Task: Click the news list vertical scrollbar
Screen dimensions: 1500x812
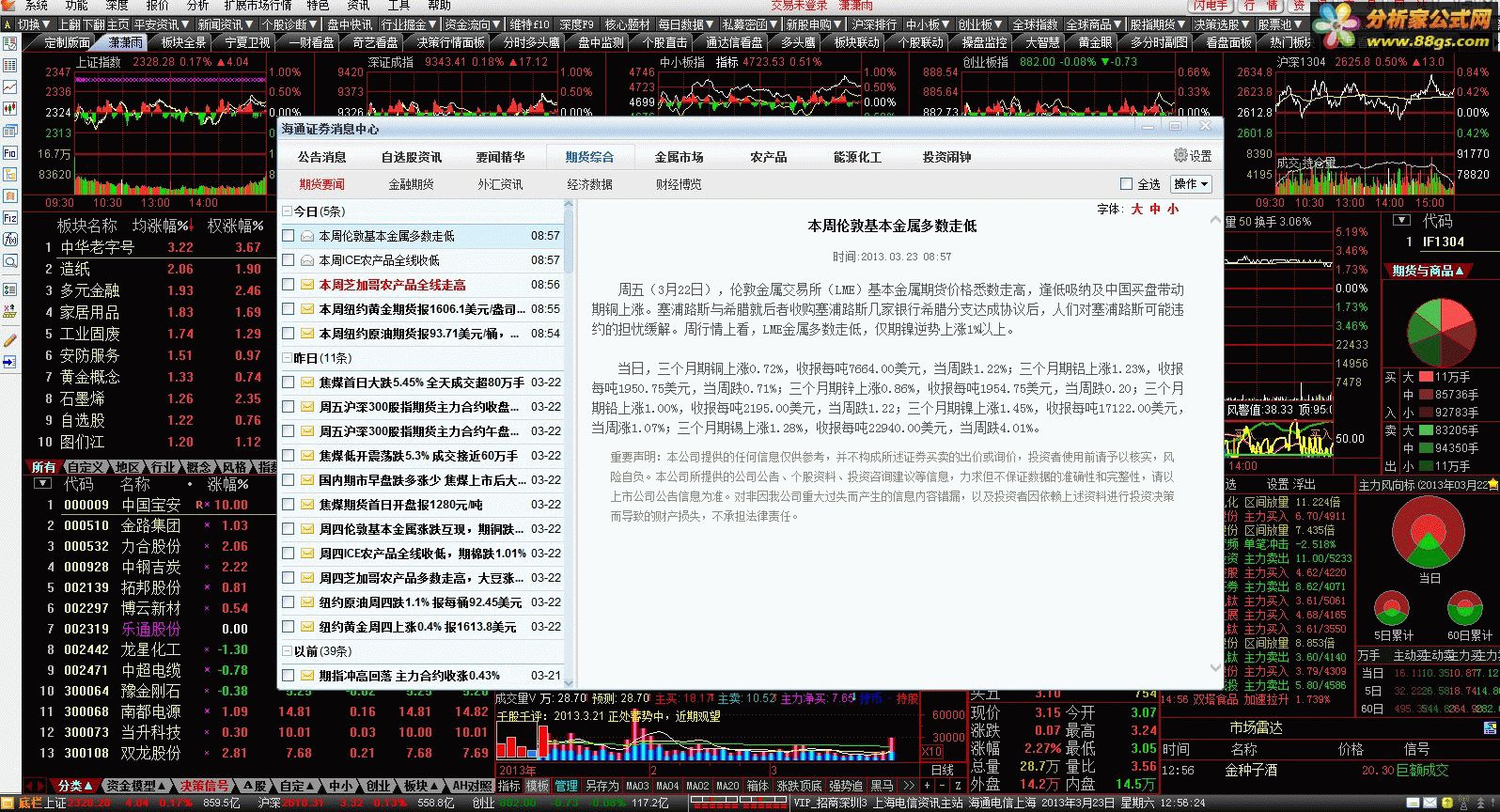Action: [x=570, y=442]
